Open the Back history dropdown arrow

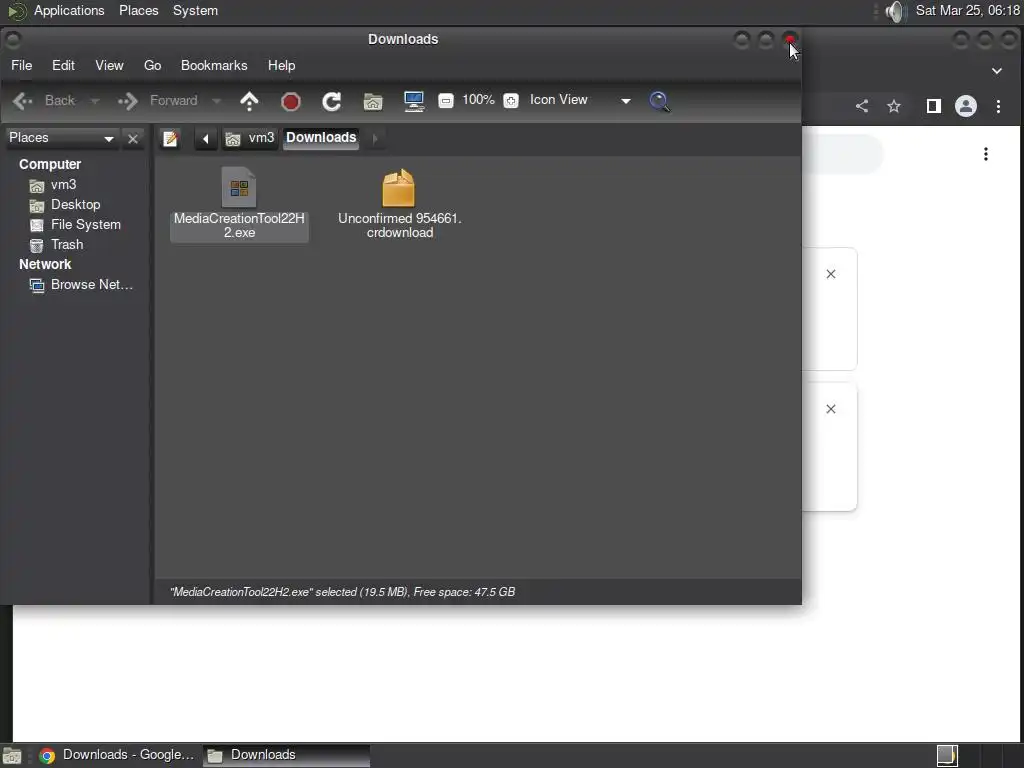click(95, 101)
